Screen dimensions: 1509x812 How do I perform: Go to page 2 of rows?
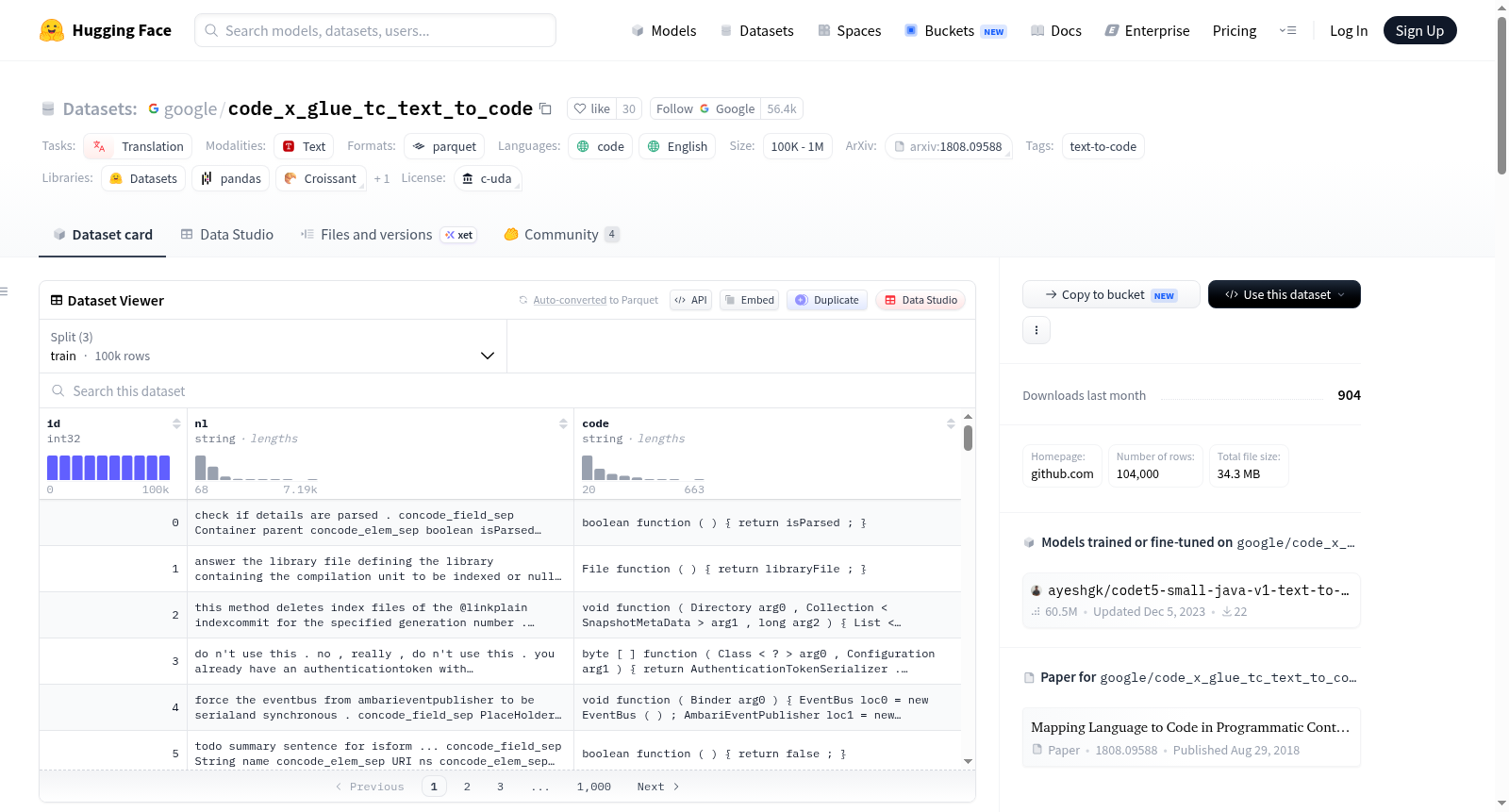click(x=467, y=787)
